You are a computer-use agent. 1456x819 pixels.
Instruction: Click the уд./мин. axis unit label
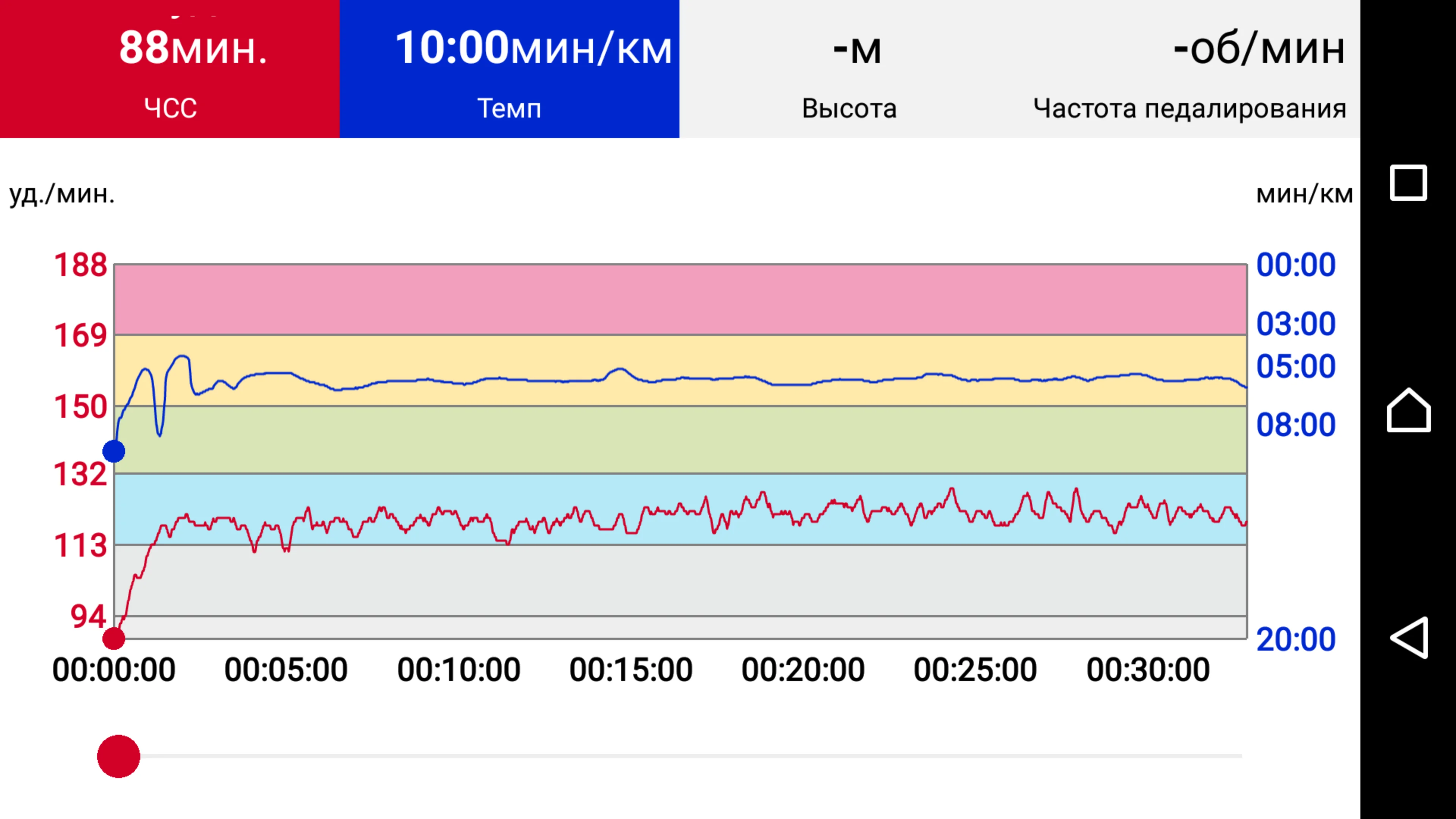point(62,195)
